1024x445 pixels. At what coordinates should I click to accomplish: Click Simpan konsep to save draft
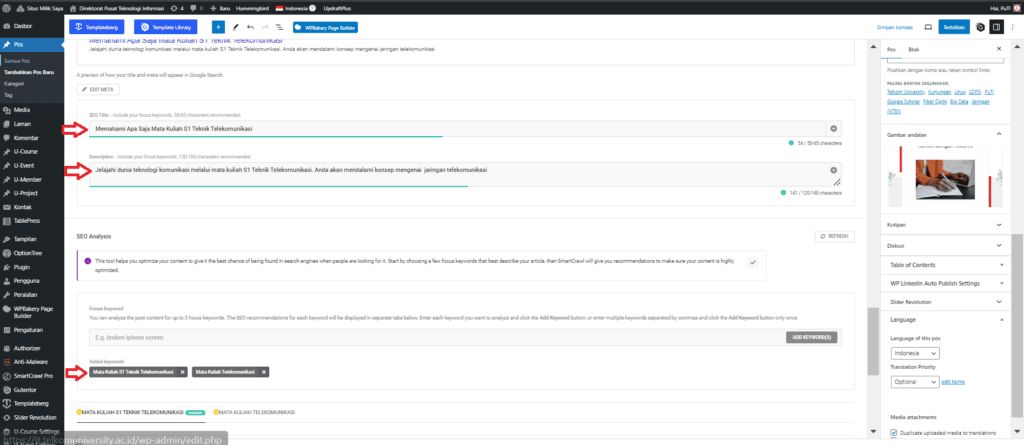pos(895,27)
